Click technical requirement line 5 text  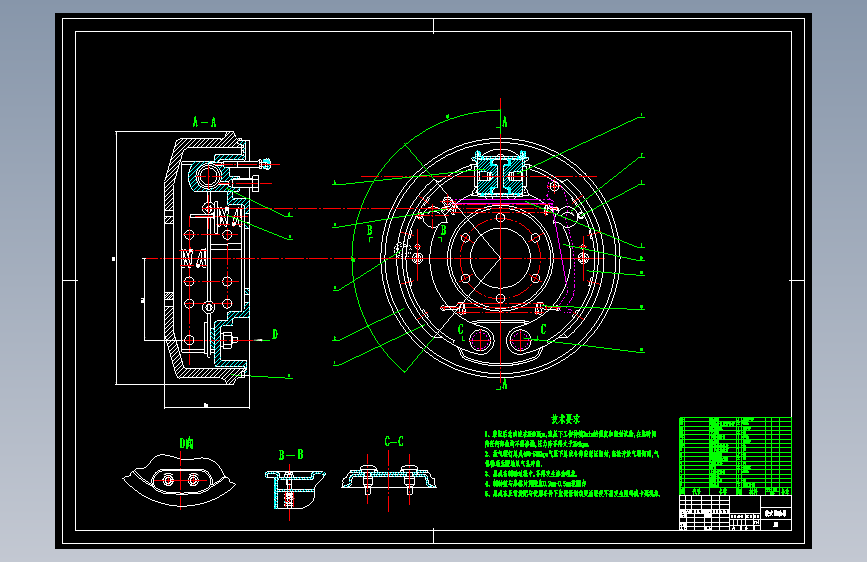tap(572, 493)
